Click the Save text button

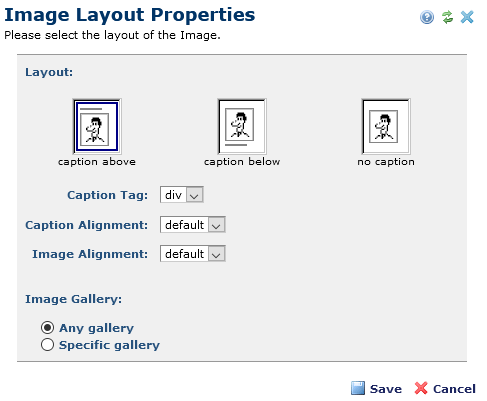(x=386, y=389)
